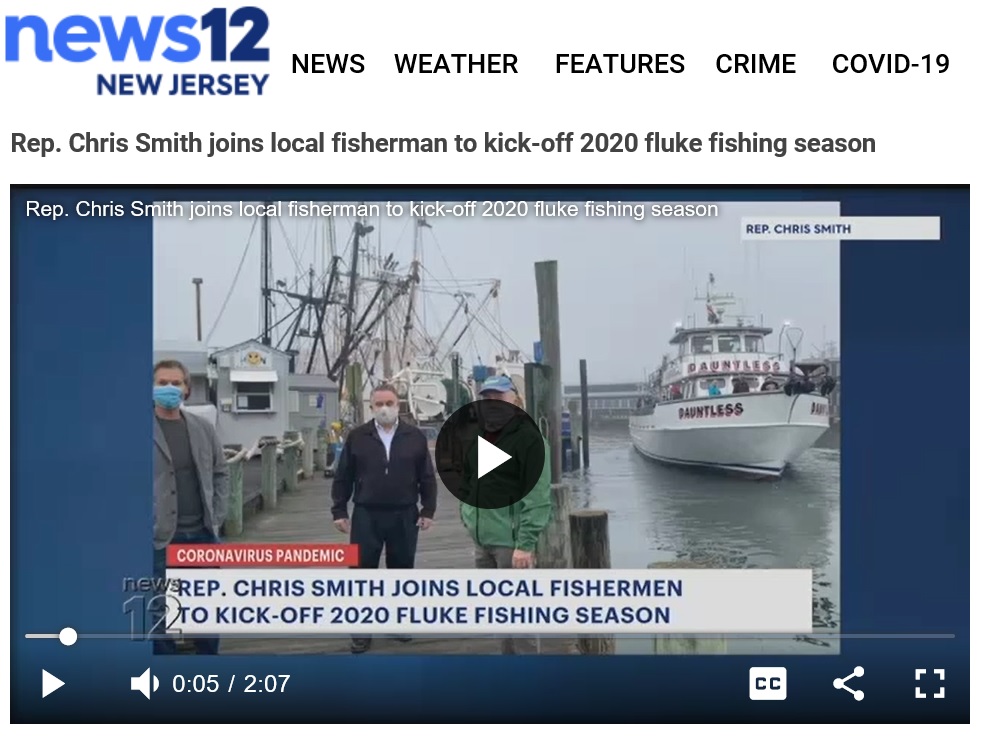Click the large center play button

[x=489, y=455]
